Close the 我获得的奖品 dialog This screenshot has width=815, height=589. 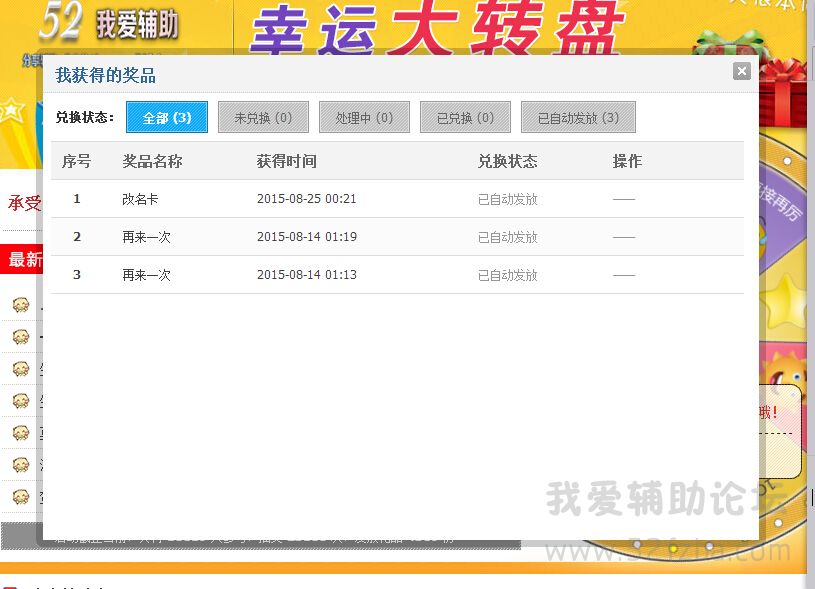pos(741,70)
